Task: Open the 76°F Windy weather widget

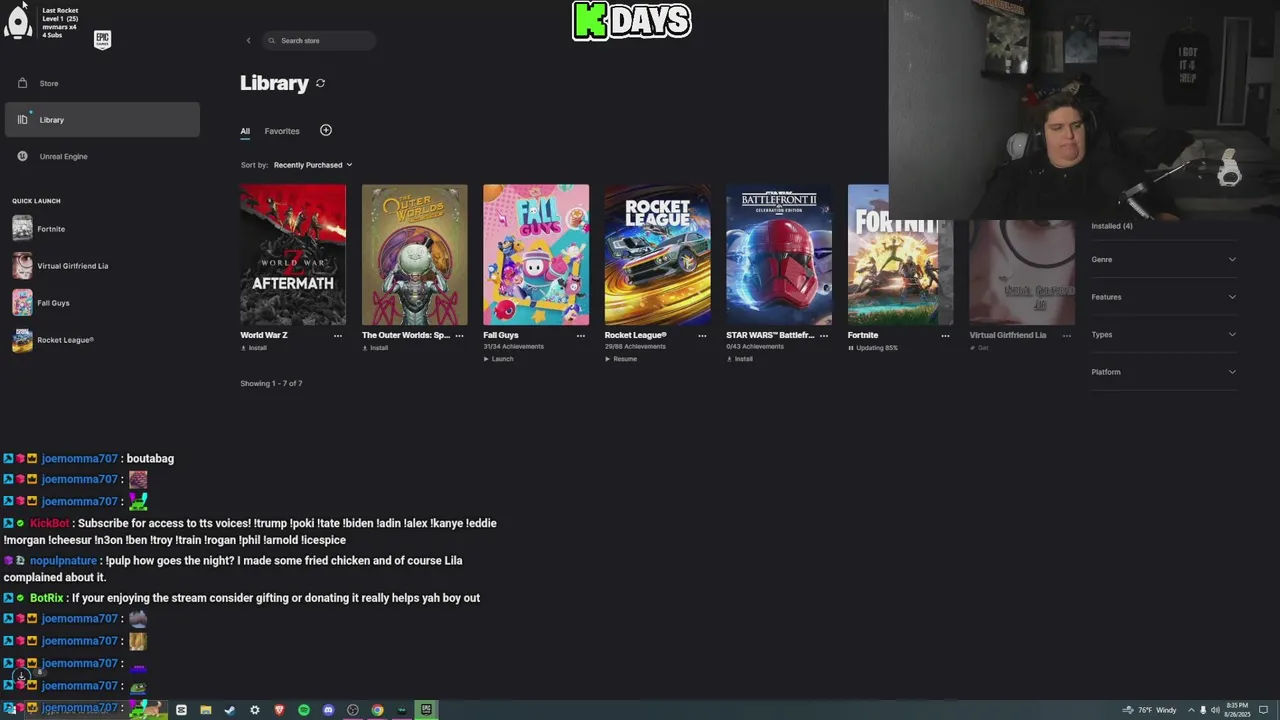Action: click(1150, 710)
